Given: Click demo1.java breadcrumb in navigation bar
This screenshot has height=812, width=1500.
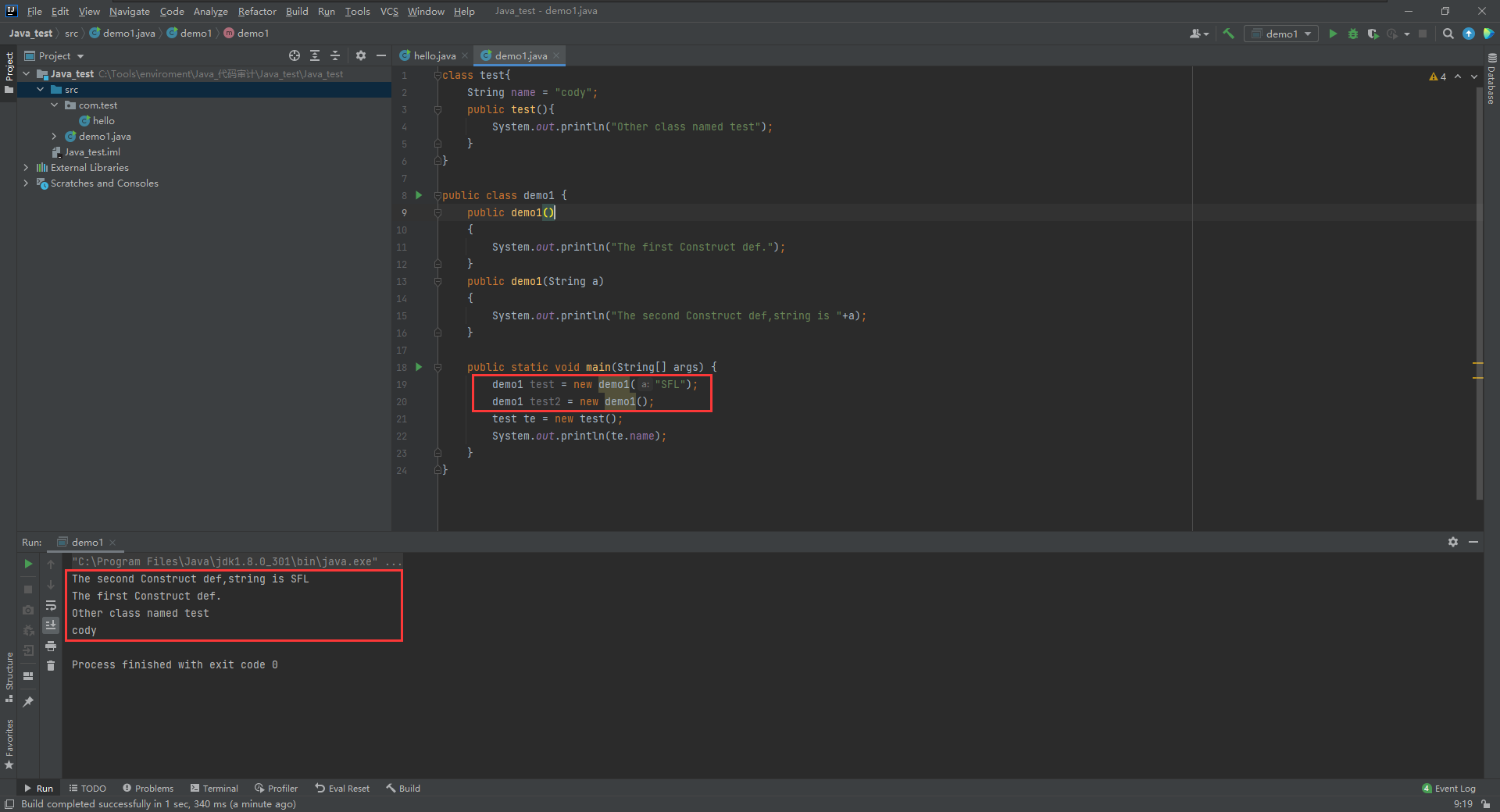Looking at the screenshot, I should [x=123, y=34].
